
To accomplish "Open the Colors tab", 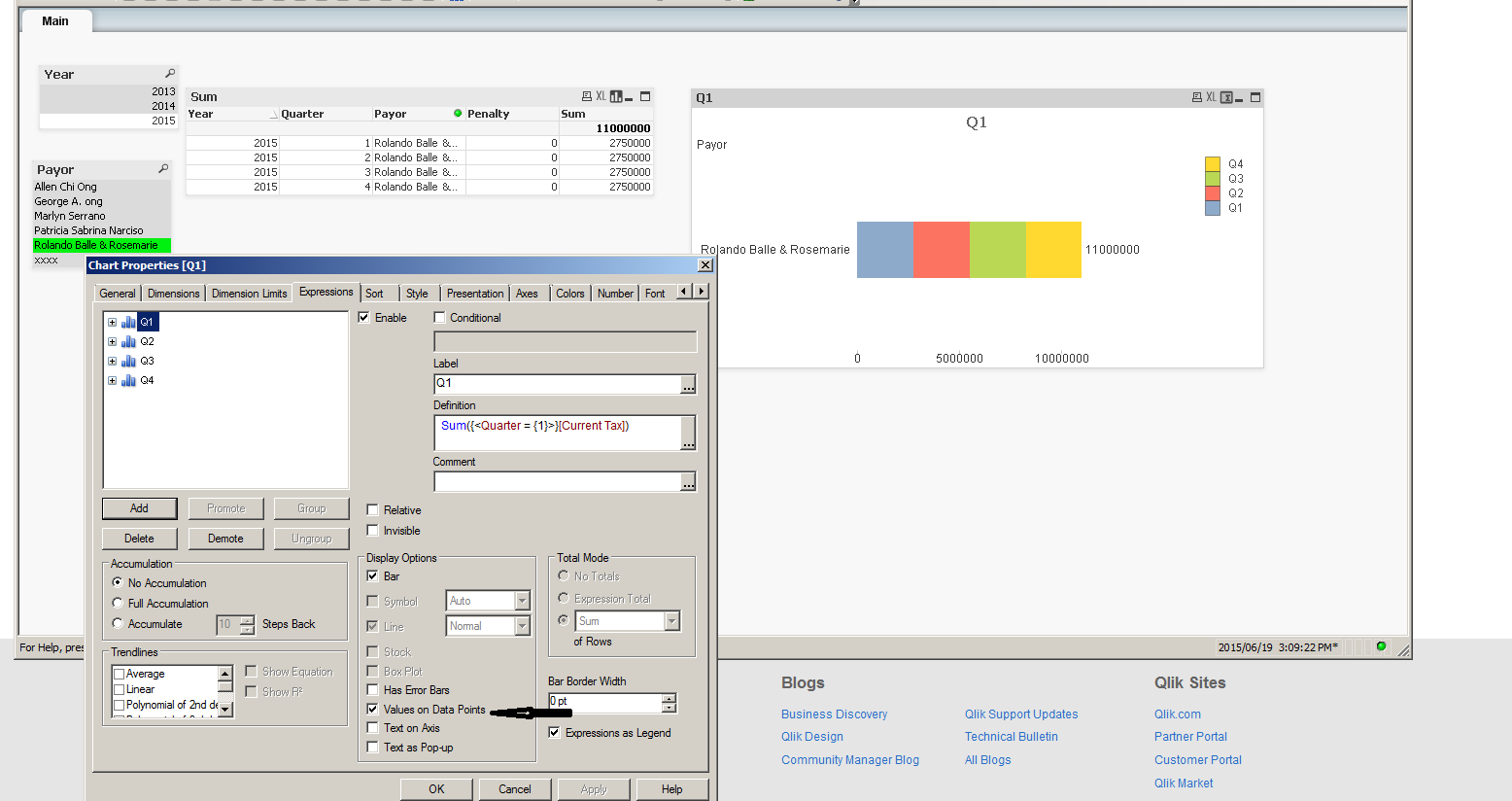I will [x=569, y=294].
